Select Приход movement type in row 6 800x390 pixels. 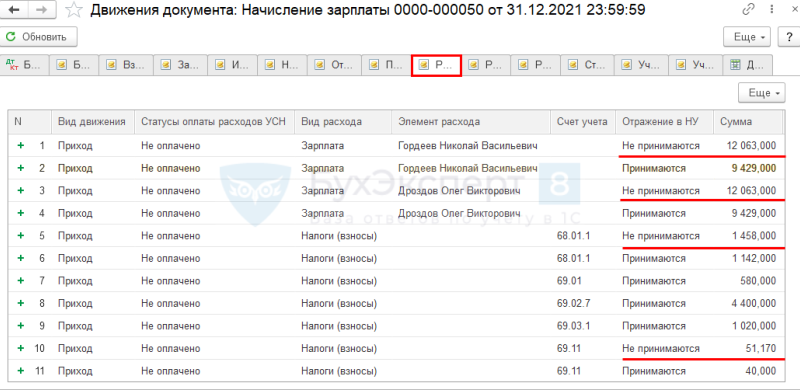(x=75, y=258)
